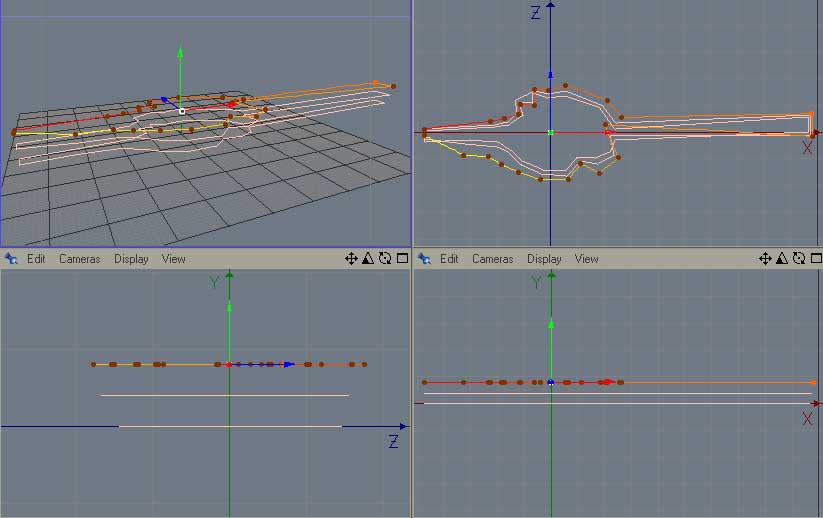Viewport: 823px width, 518px height.
Task: Click the View menu in bottom-left viewport
Action: [173, 259]
